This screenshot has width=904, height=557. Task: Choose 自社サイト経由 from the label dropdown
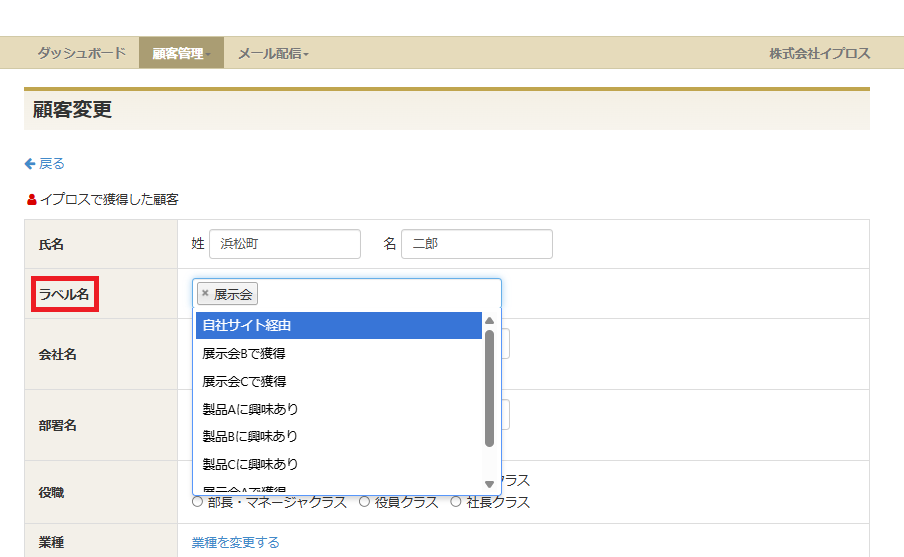[x=338, y=326]
